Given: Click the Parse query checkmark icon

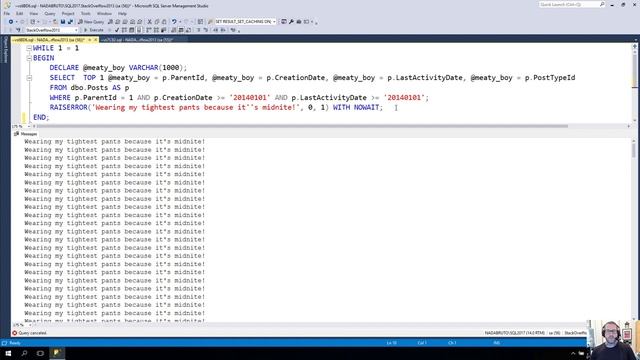Looking at the screenshot, I should [x=117, y=30].
